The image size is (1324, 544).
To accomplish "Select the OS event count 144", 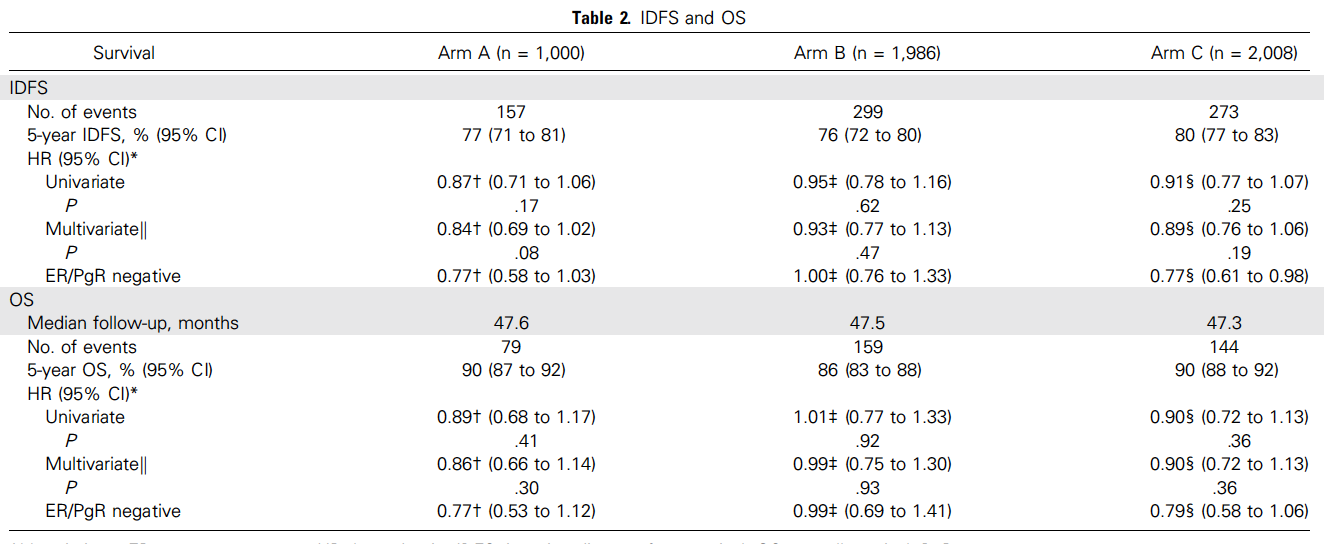I will point(1224,347).
